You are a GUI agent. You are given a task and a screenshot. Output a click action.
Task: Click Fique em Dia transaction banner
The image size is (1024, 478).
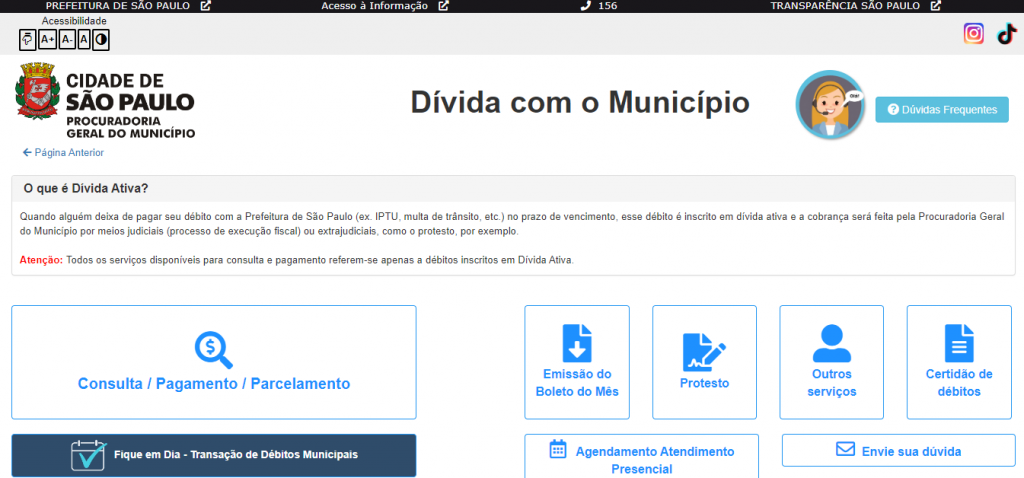click(x=214, y=455)
